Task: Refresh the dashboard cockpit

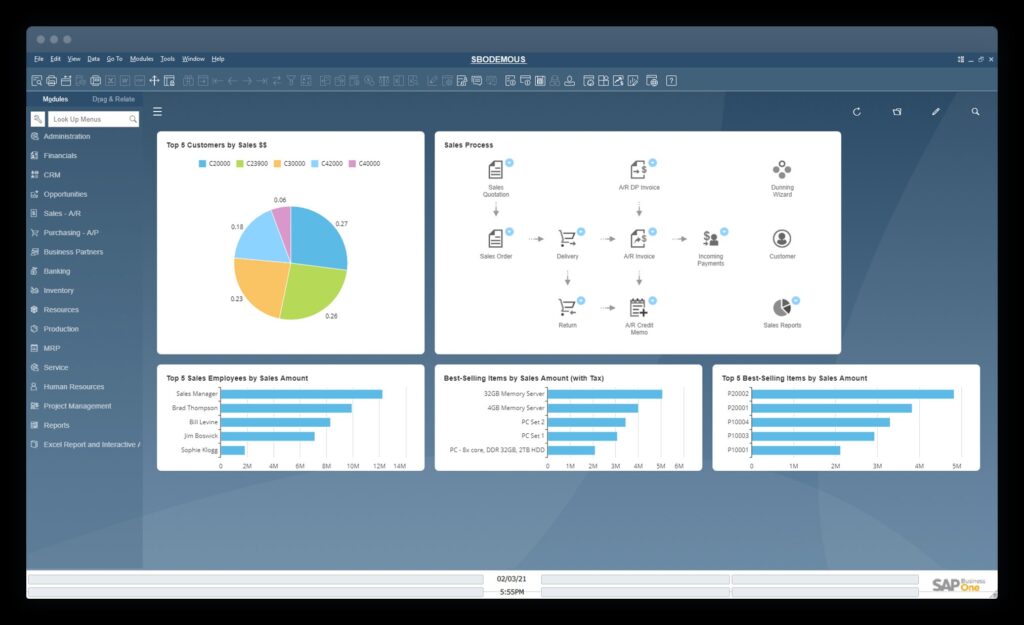Action: [857, 112]
